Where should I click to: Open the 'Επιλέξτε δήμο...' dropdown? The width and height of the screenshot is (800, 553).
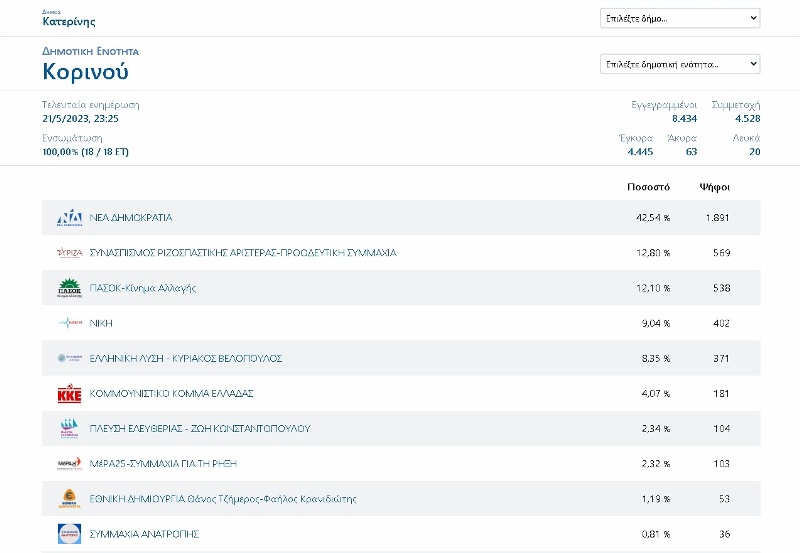680,18
